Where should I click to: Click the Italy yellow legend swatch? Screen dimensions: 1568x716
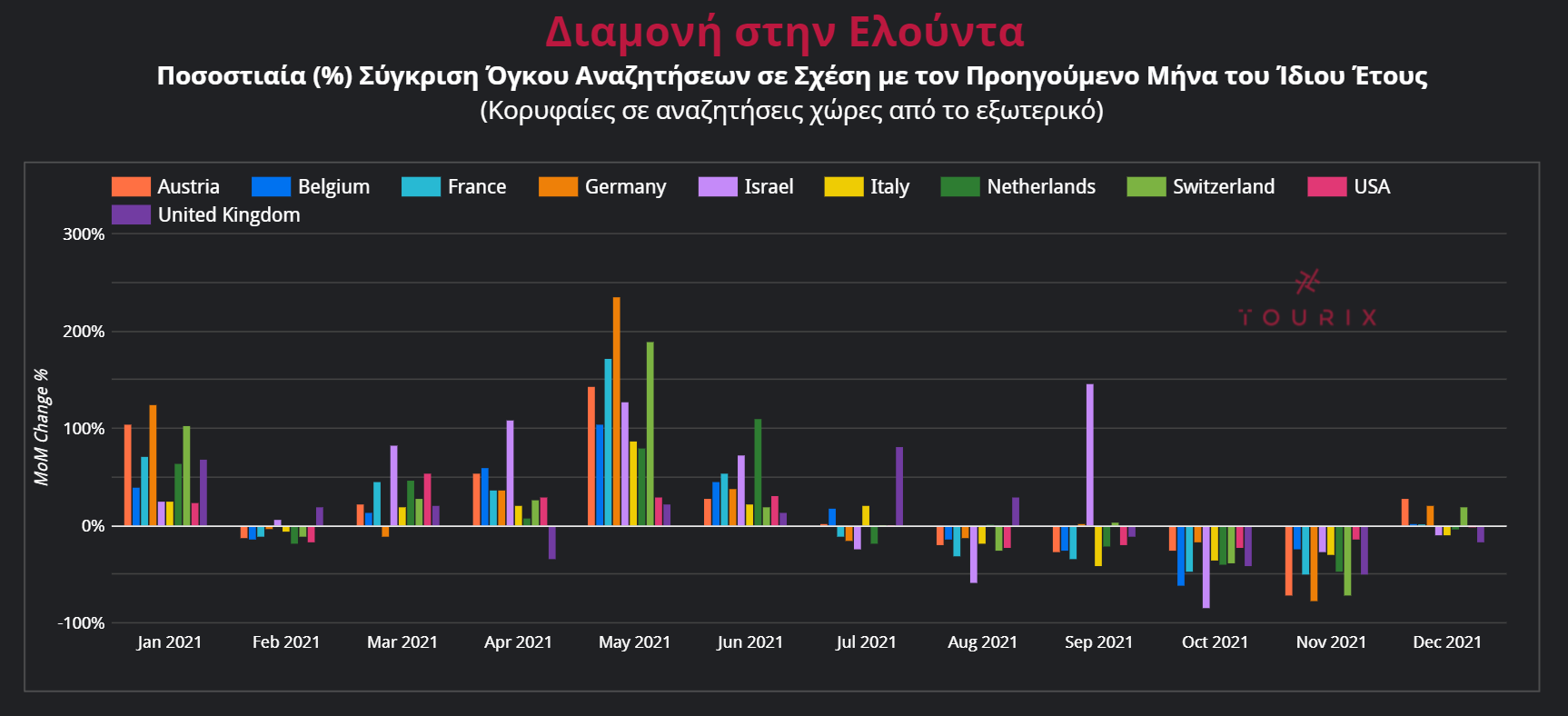[843, 187]
